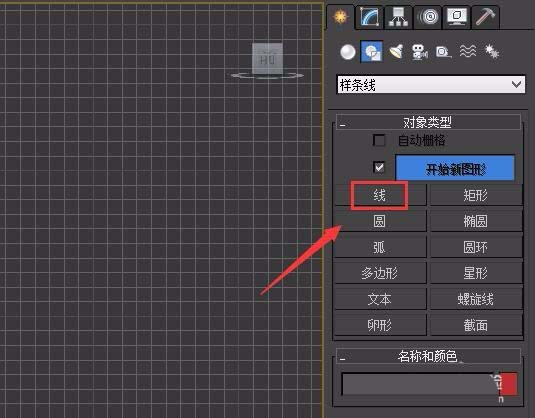Open the Display panel tab
The height and width of the screenshot is (418, 535).
coord(457,16)
